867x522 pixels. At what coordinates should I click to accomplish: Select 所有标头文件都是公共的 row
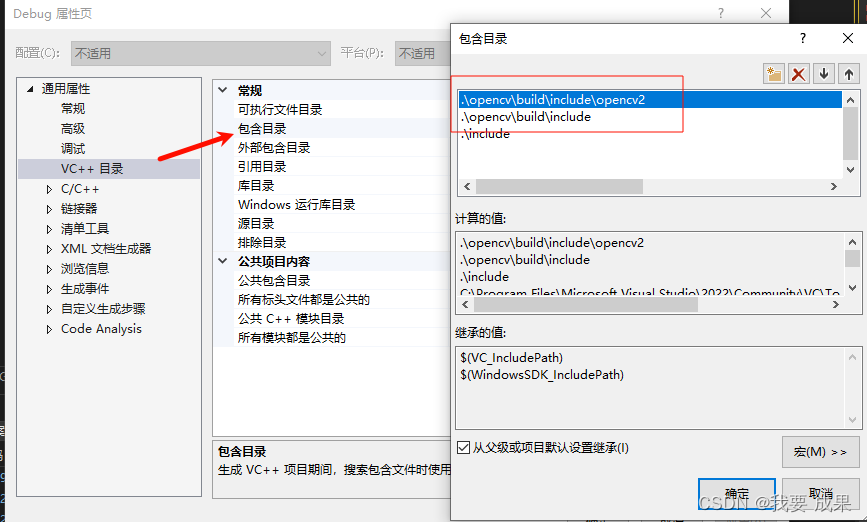point(333,299)
